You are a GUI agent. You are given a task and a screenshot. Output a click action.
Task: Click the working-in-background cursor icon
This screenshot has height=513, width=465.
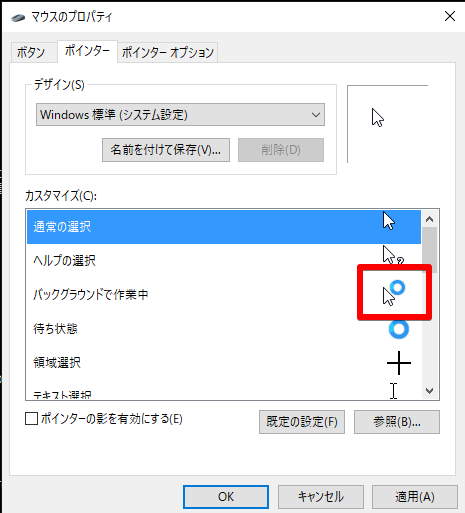(x=394, y=293)
